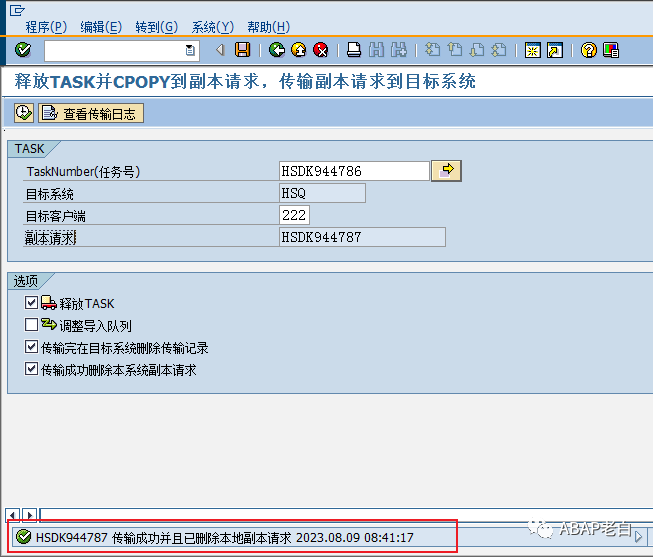Click the Execute clock icon button

24,113
